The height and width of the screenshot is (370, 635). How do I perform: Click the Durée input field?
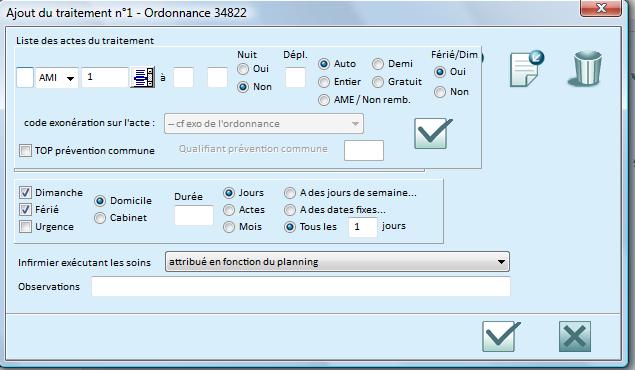coord(194,215)
